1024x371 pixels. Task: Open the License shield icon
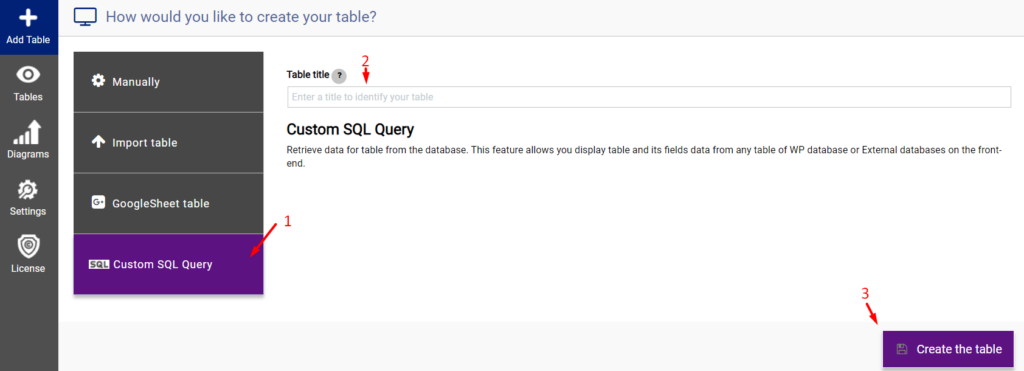[x=28, y=247]
